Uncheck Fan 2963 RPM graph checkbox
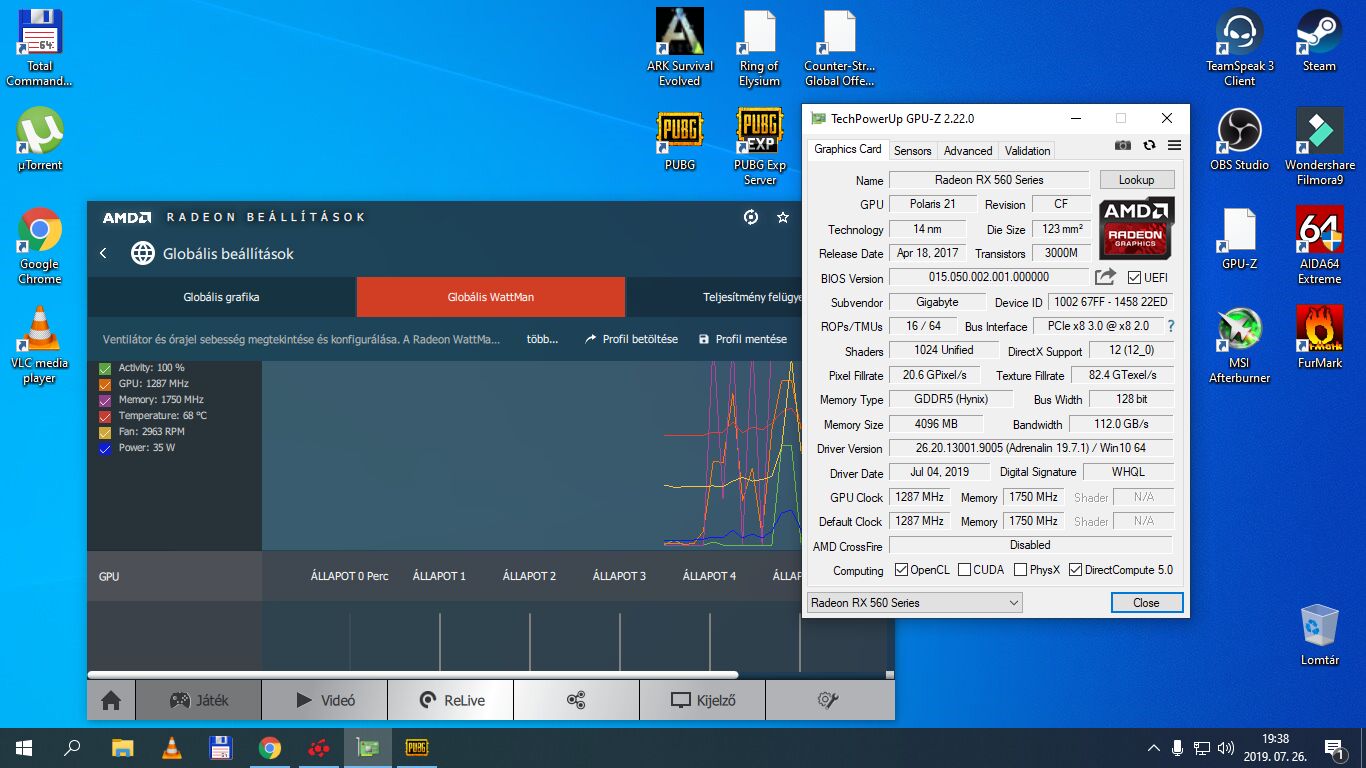The height and width of the screenshot is (768, 1366). [x=105, y=432]
